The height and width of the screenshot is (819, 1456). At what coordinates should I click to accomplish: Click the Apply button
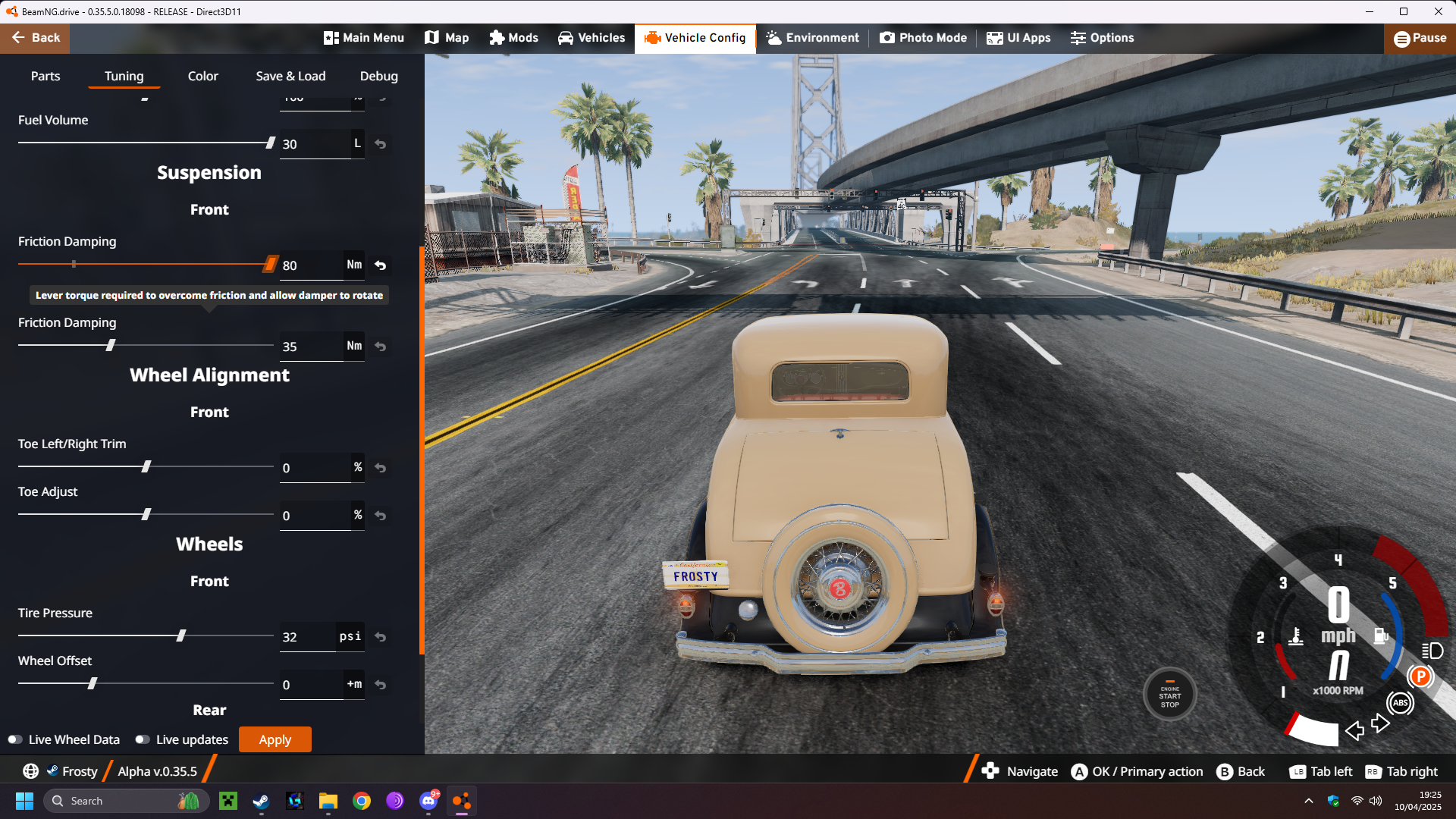pyautogui.click(x=275, y=739)
